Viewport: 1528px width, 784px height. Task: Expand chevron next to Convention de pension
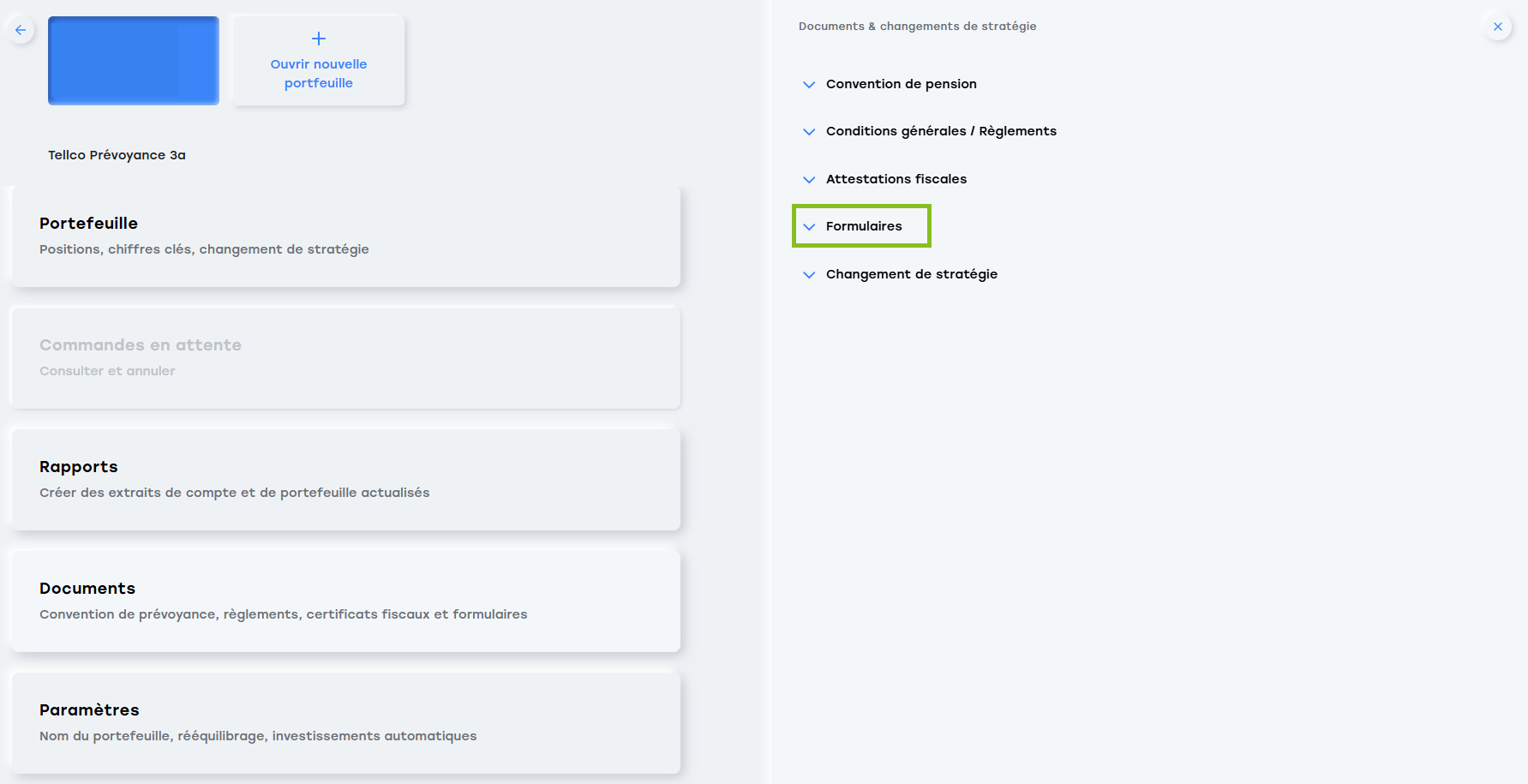(x=809, y=84)
